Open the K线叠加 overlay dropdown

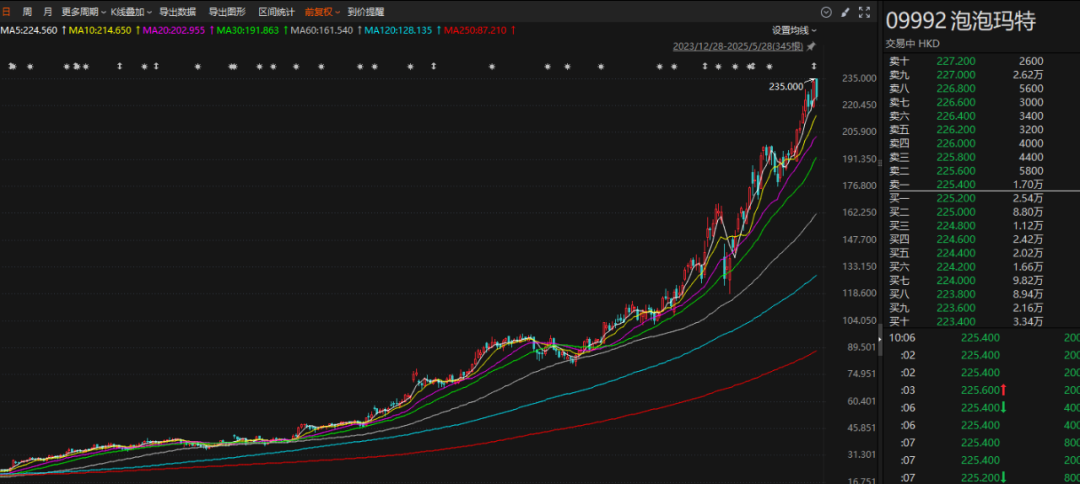[x=131, y=12]
